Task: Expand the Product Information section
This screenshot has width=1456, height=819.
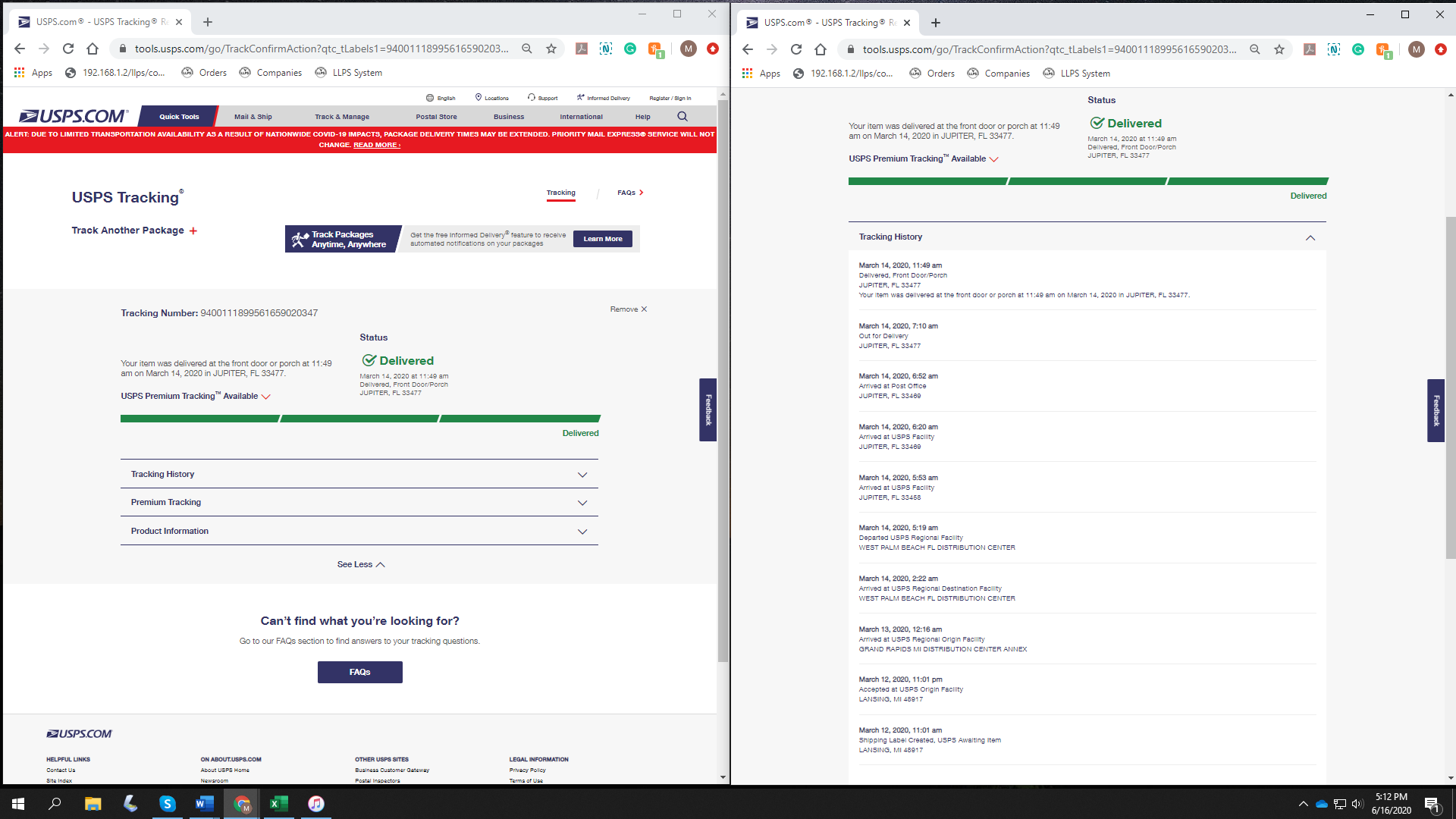Action: 359,532
